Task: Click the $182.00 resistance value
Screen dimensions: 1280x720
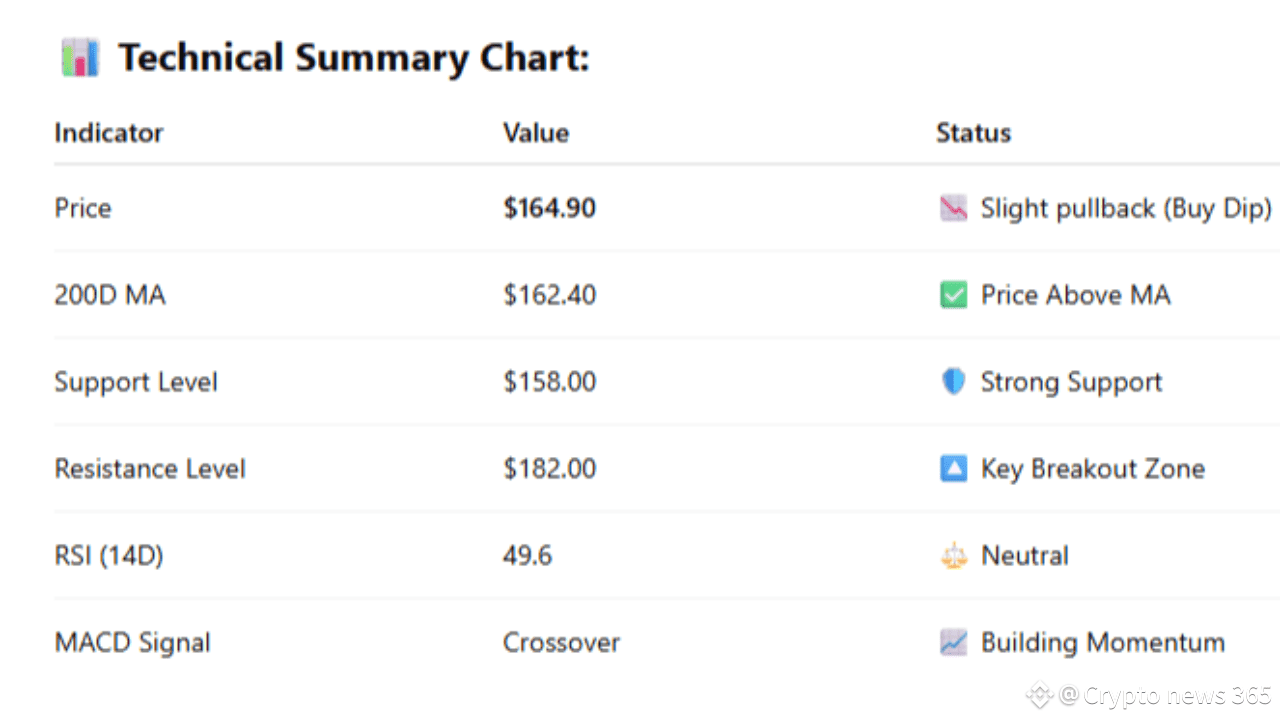Action: [x=550, y=469]
